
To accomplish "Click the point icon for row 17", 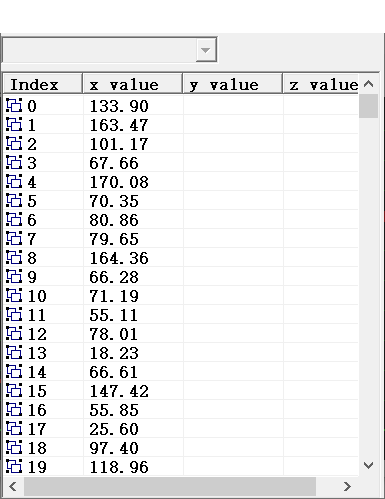I will coord(14,429).
